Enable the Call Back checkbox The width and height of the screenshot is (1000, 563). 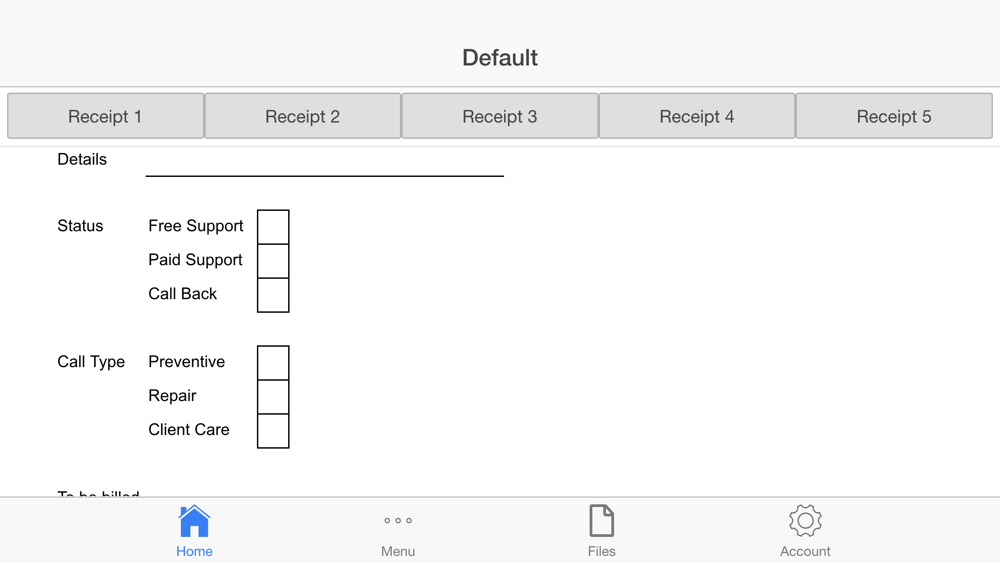pyautogui.click(x=273, y=295)
